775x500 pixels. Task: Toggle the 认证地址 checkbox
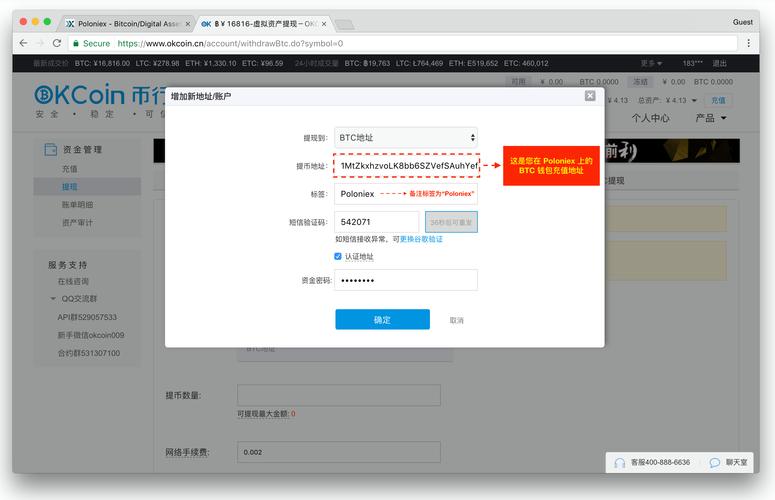(338, 256)
